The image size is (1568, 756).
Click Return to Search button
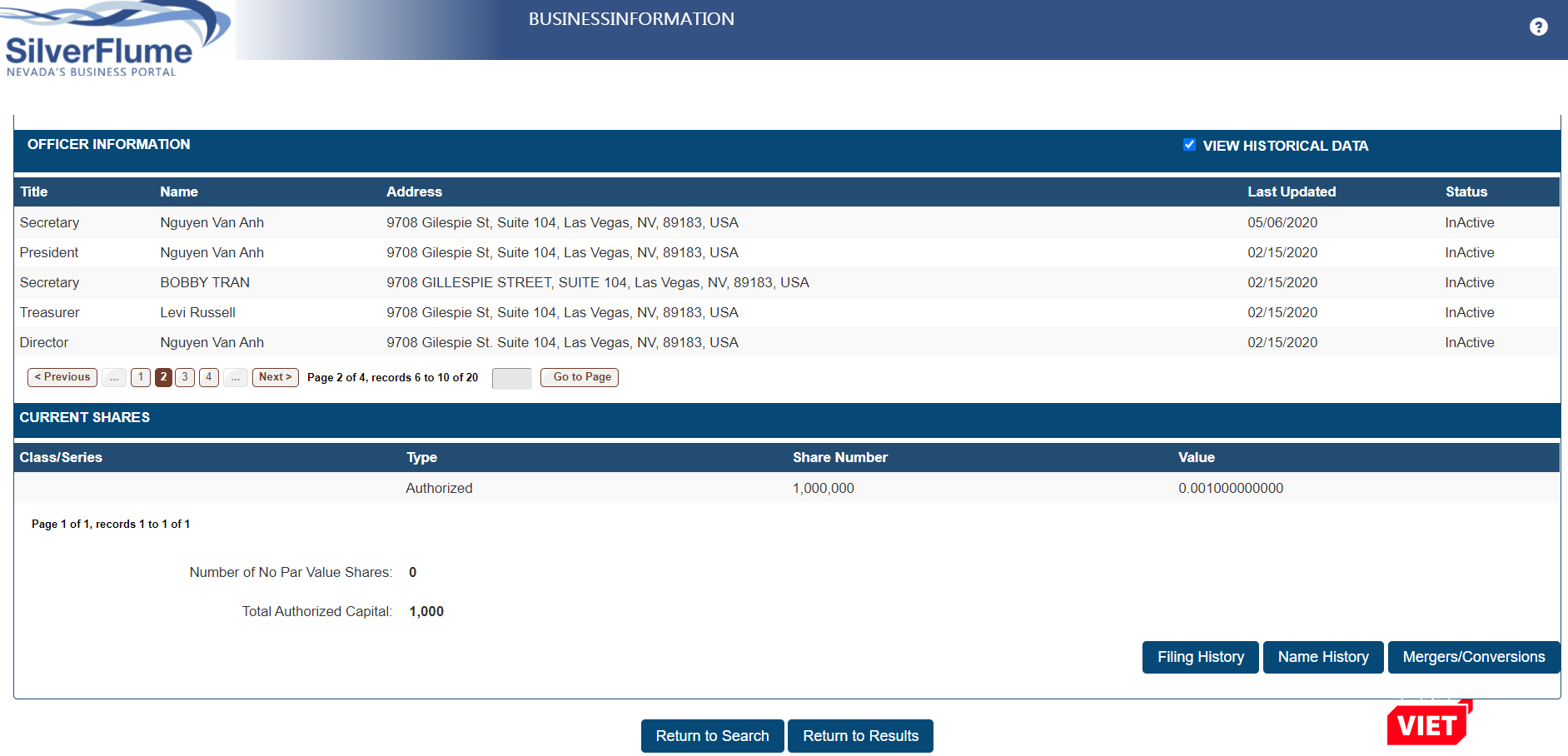click(x=712, y=736)
